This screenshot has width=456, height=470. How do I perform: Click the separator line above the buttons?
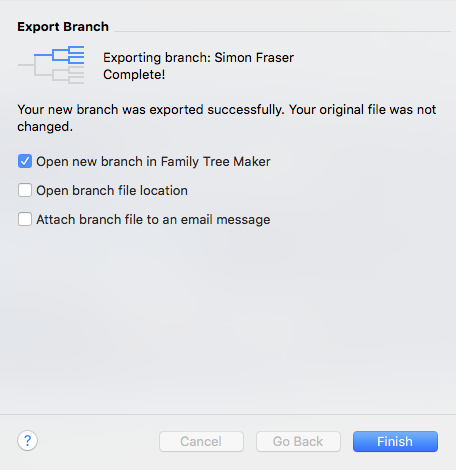pos(228,415)
